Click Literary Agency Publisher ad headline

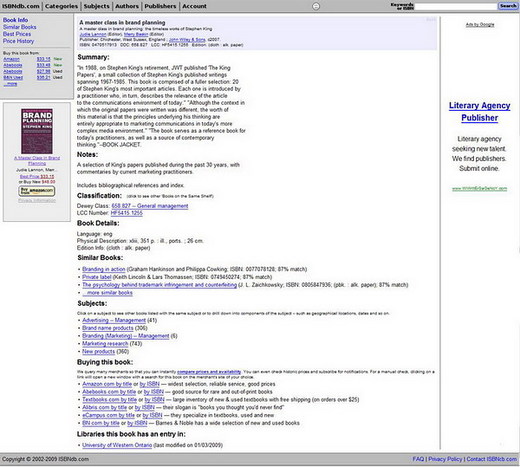pos(479,112)
